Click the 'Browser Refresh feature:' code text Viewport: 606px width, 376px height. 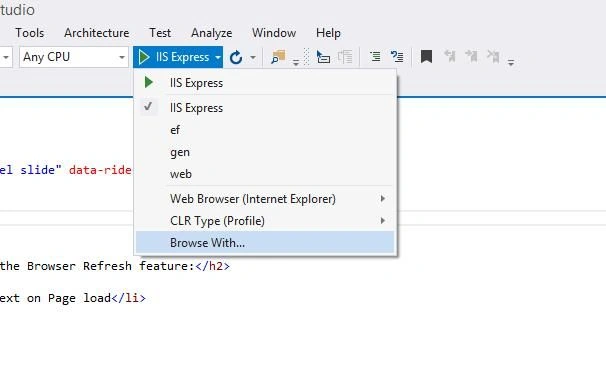tap(110, 266)
